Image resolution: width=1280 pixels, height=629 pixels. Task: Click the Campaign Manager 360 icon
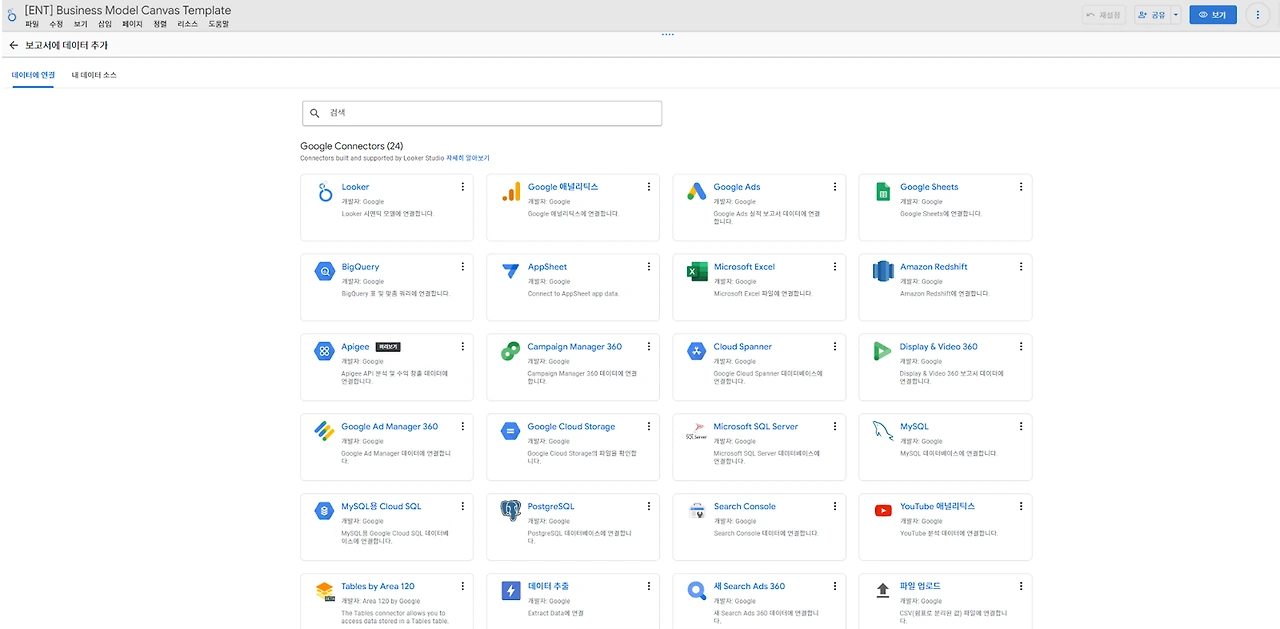[x=511, y=351]
